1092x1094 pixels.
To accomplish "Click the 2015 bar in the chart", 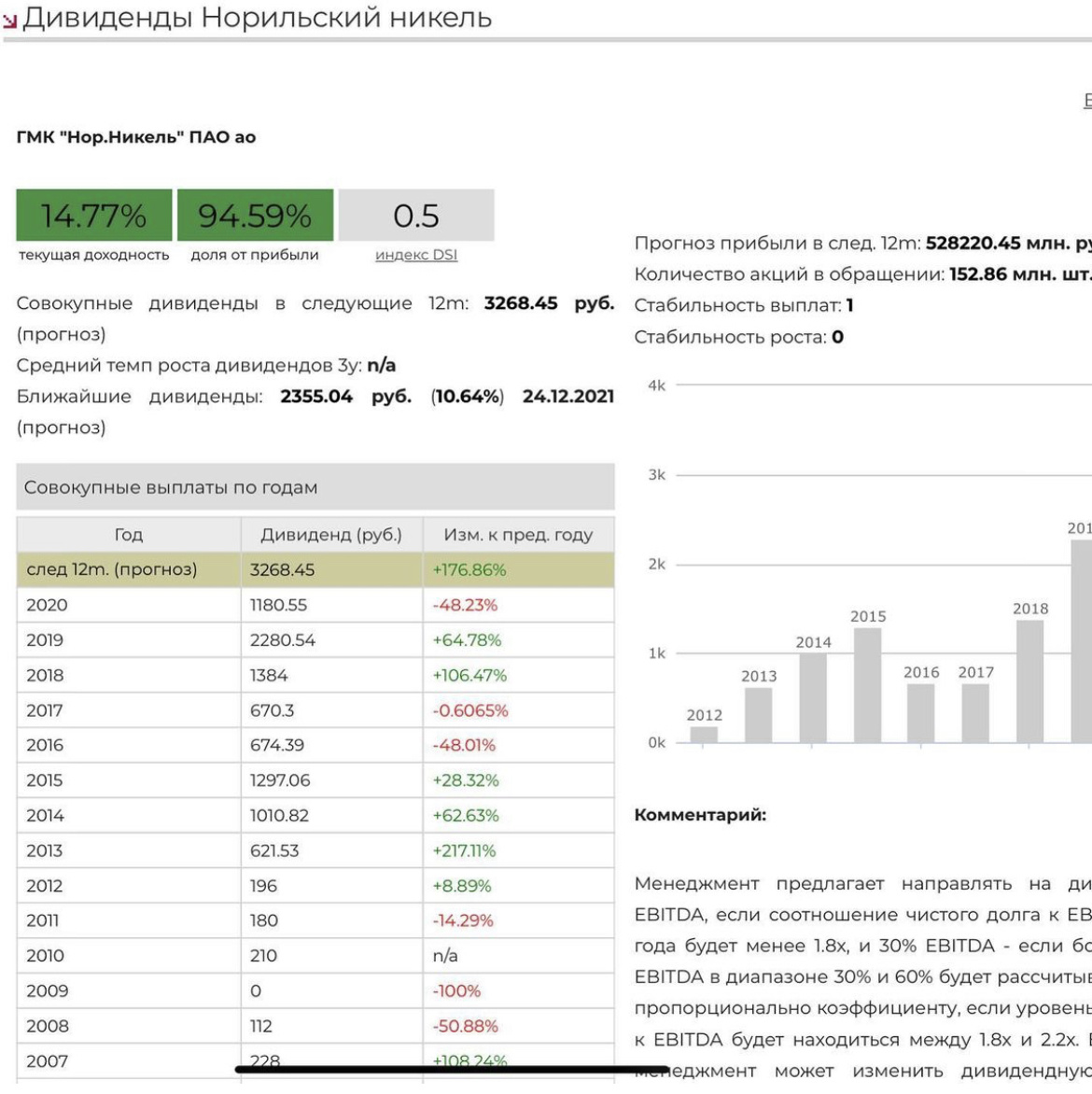I will [867, 685].
